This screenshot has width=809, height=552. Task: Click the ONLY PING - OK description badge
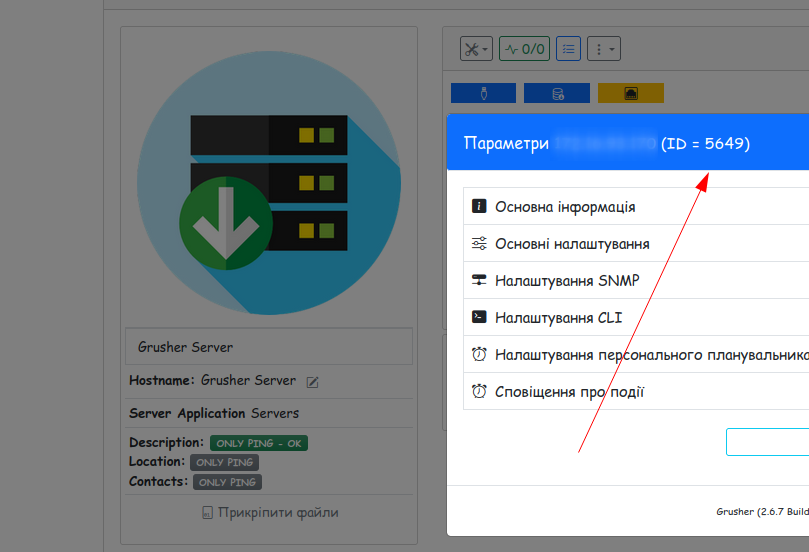258,443
